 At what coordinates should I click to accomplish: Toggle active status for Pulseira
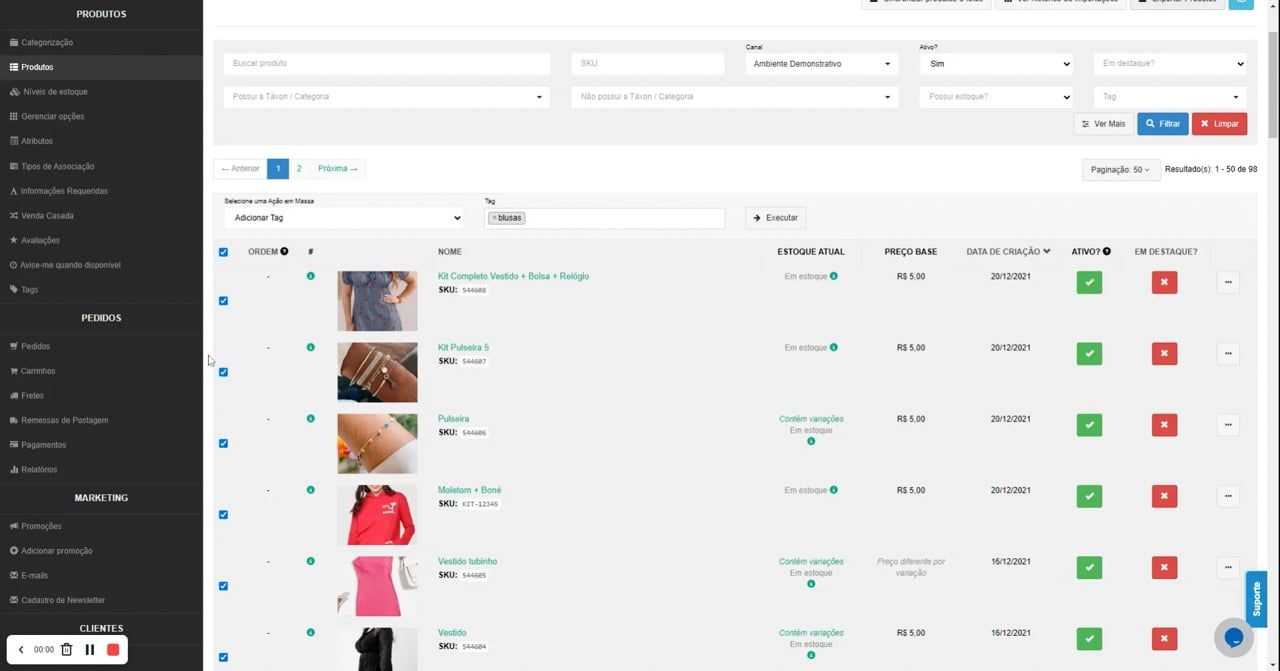coord(1089,425)
